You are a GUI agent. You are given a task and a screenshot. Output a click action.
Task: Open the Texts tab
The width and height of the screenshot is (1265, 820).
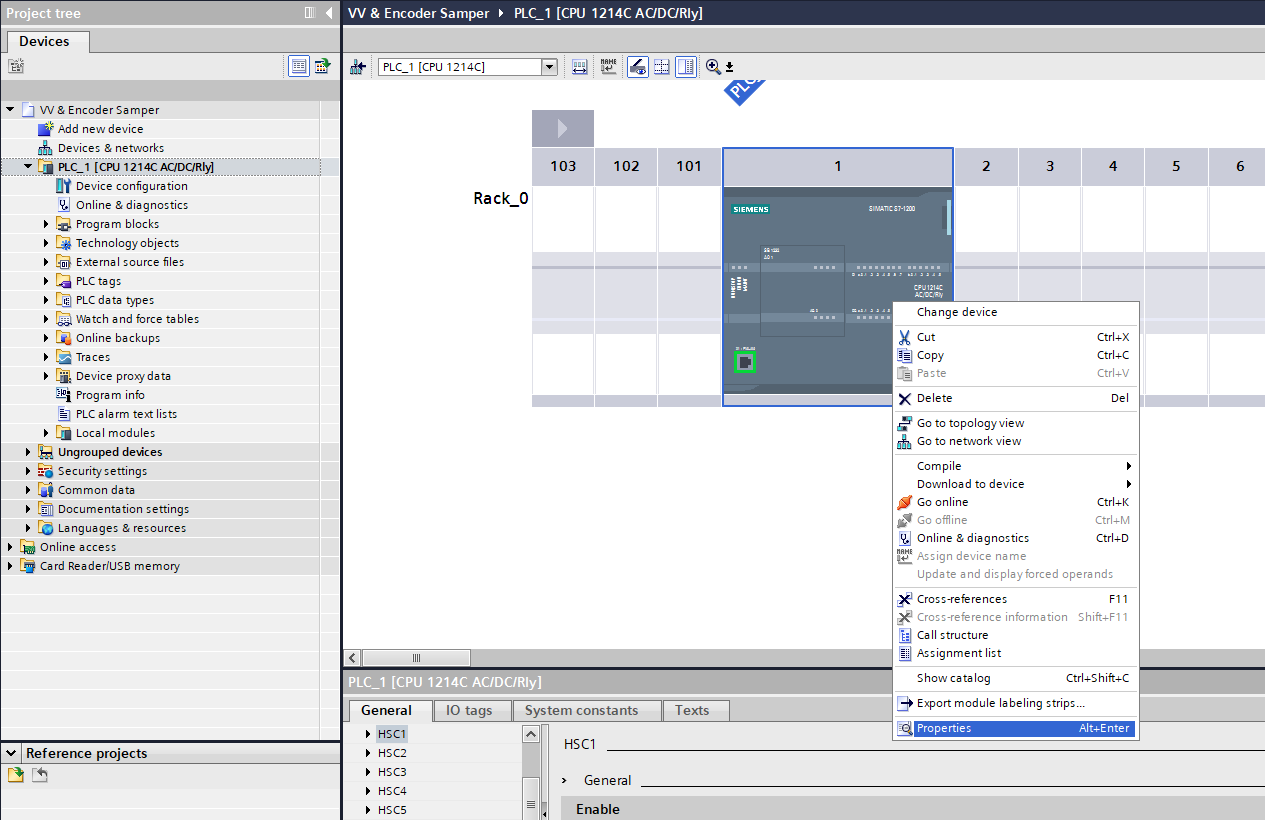[696, 710]
